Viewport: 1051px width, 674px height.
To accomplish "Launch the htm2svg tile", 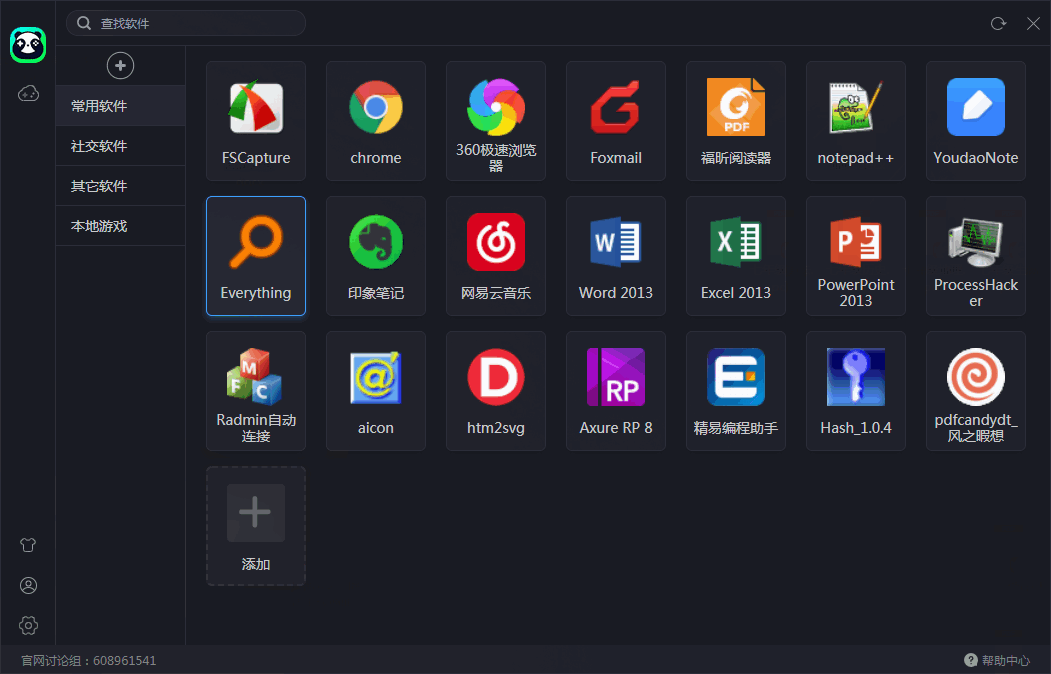I will tap(495, 391).
